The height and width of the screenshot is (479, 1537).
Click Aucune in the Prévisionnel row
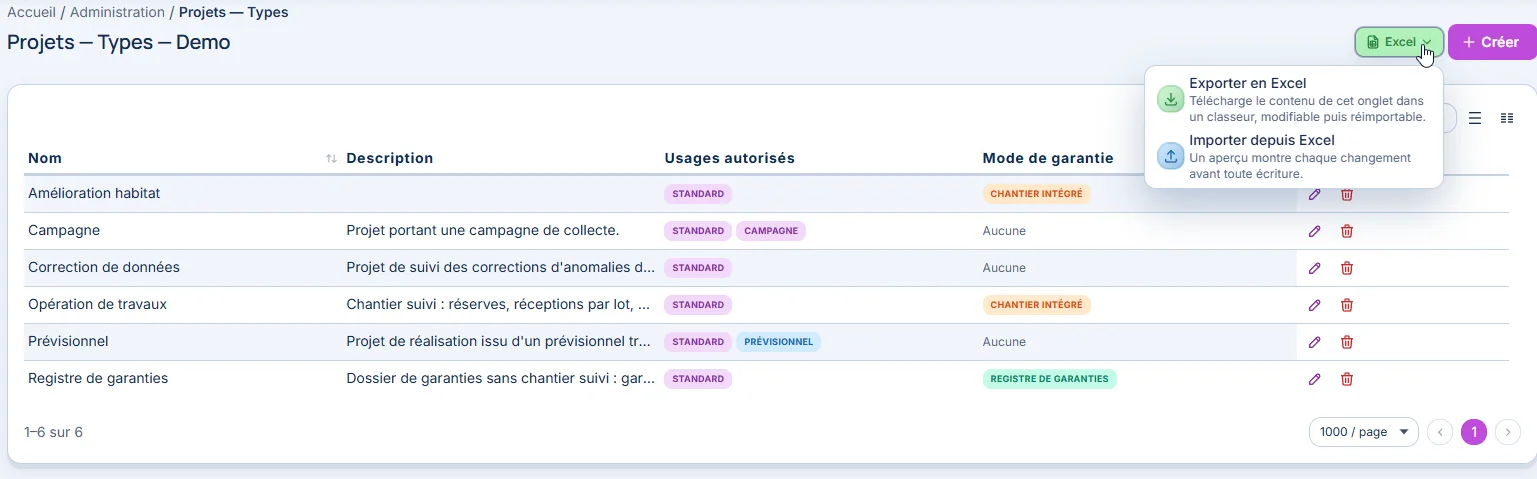pyautogui.click(x=1004, y=342)
